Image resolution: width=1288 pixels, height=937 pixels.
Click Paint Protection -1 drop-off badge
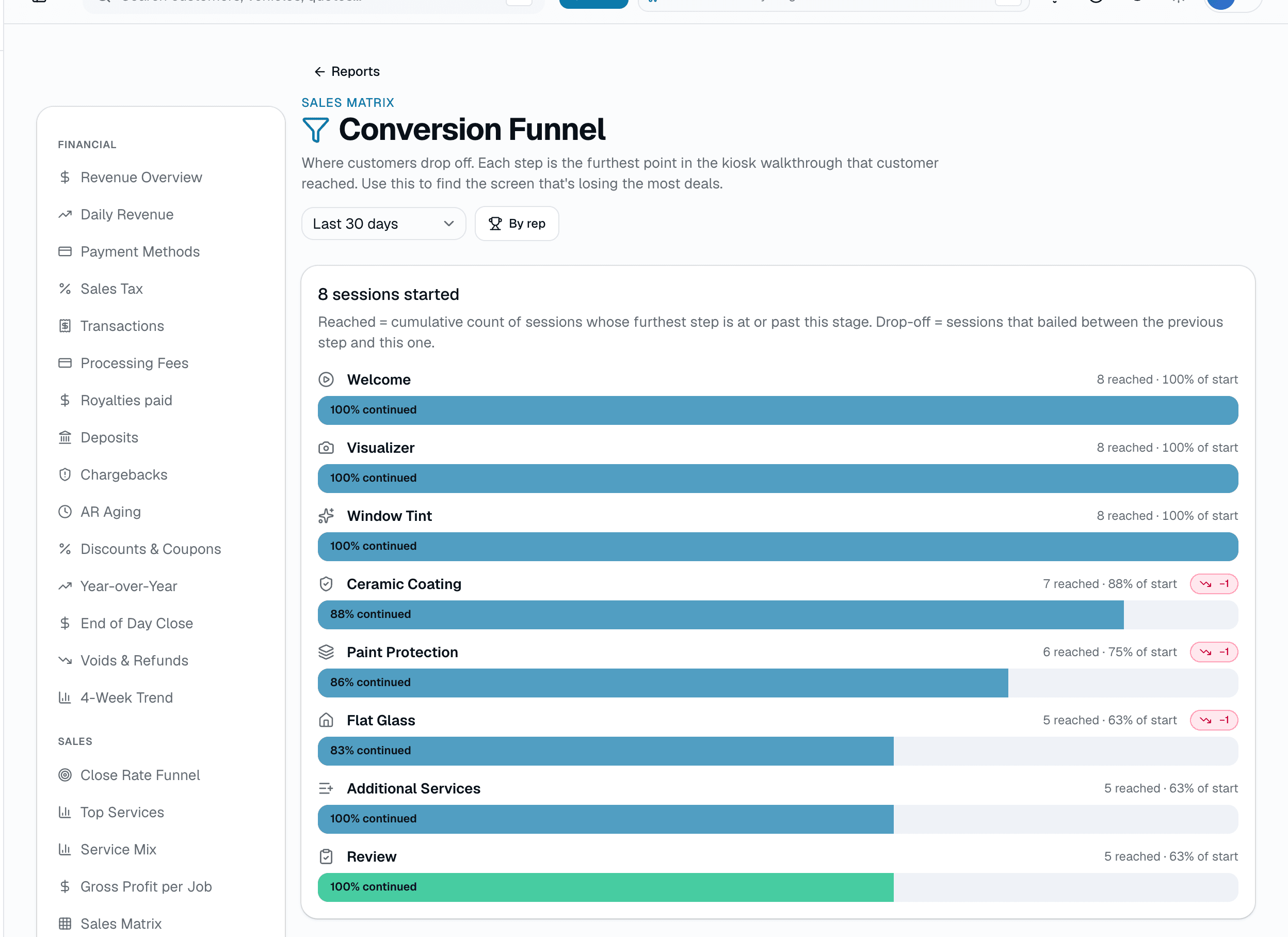point(1214,653)
